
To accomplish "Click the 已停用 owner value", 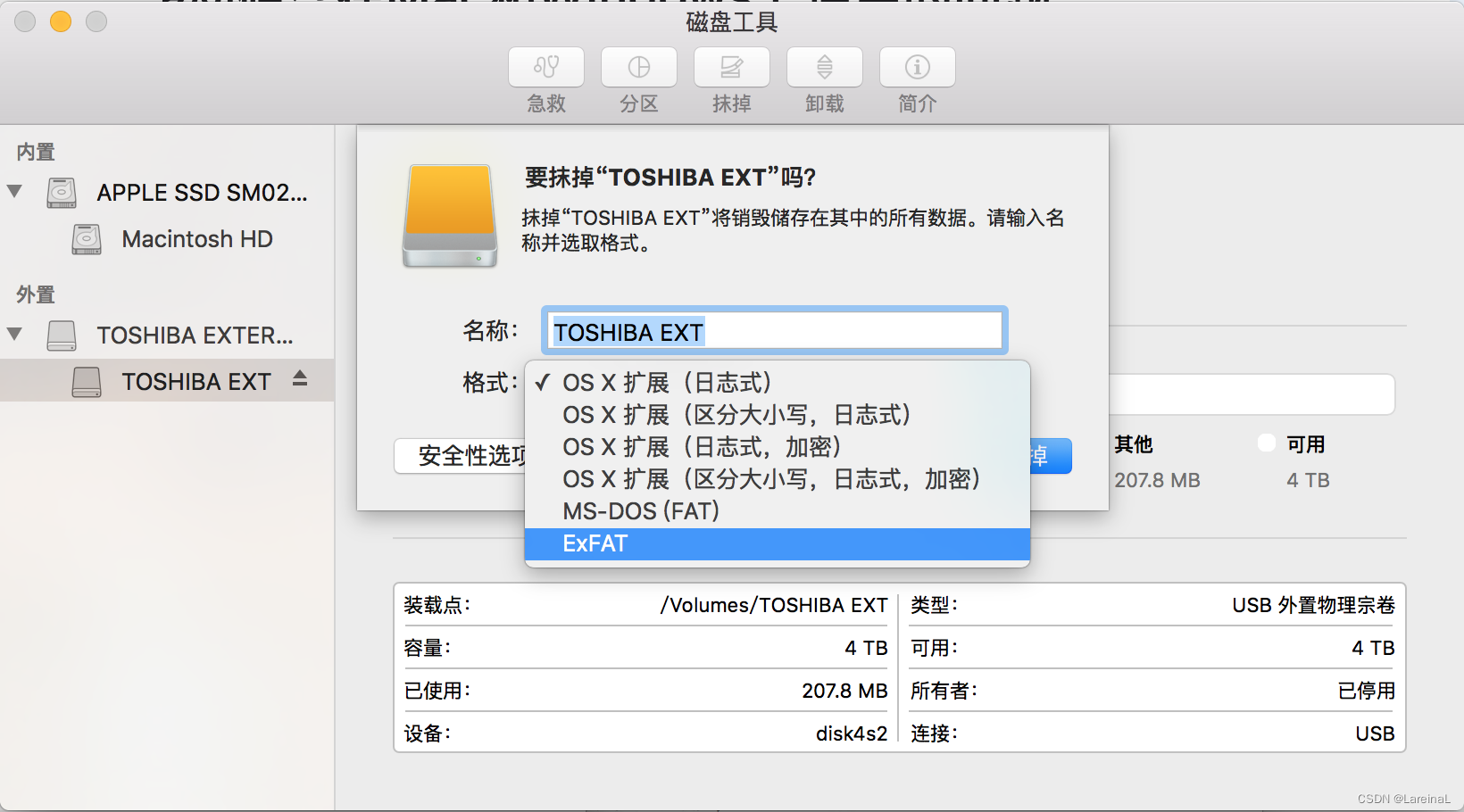I will click(x=1367, y=691).
